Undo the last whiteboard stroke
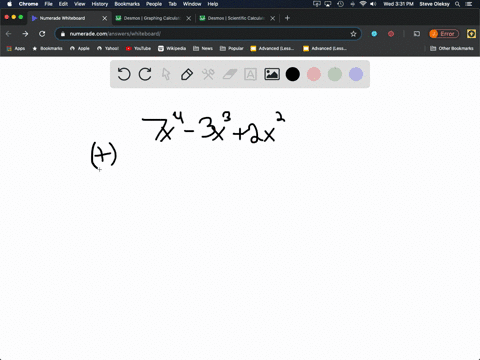480x360 pixels. tap(124, 74)
